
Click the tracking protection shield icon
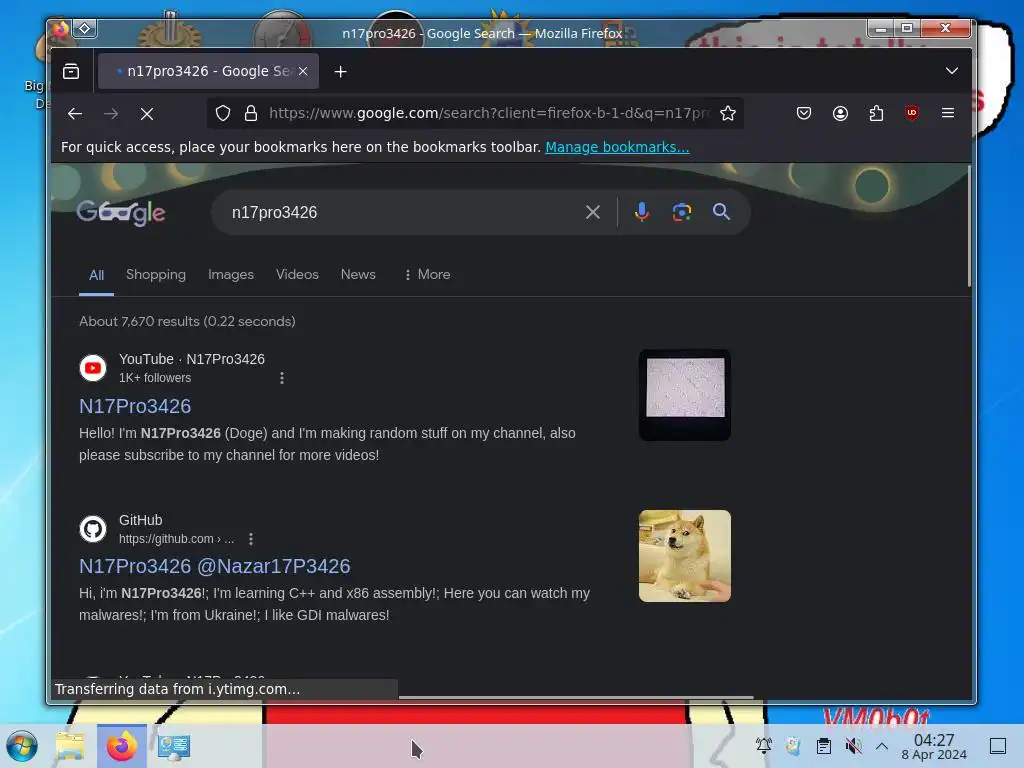[223, 113]
